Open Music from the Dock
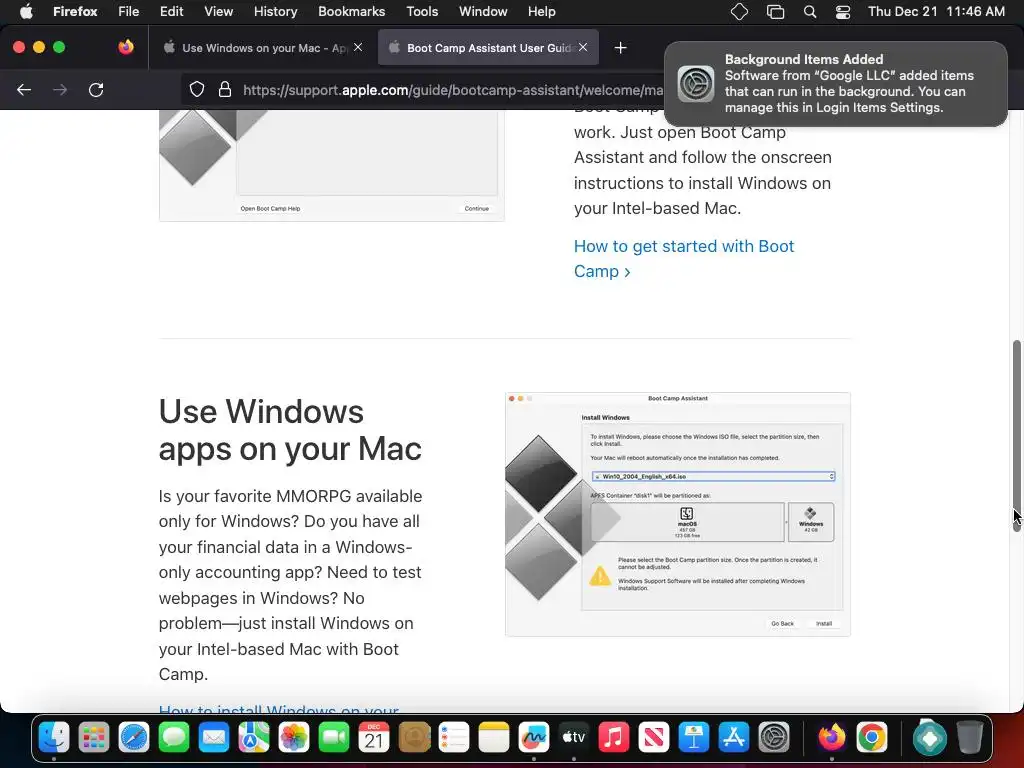The height and width of the screenshot is (768, 1024). 613,738
